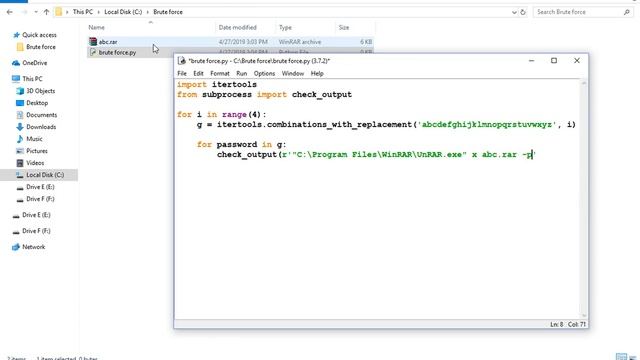Select Local Disk (C:) in address breadcrumb

click(123, 12)
